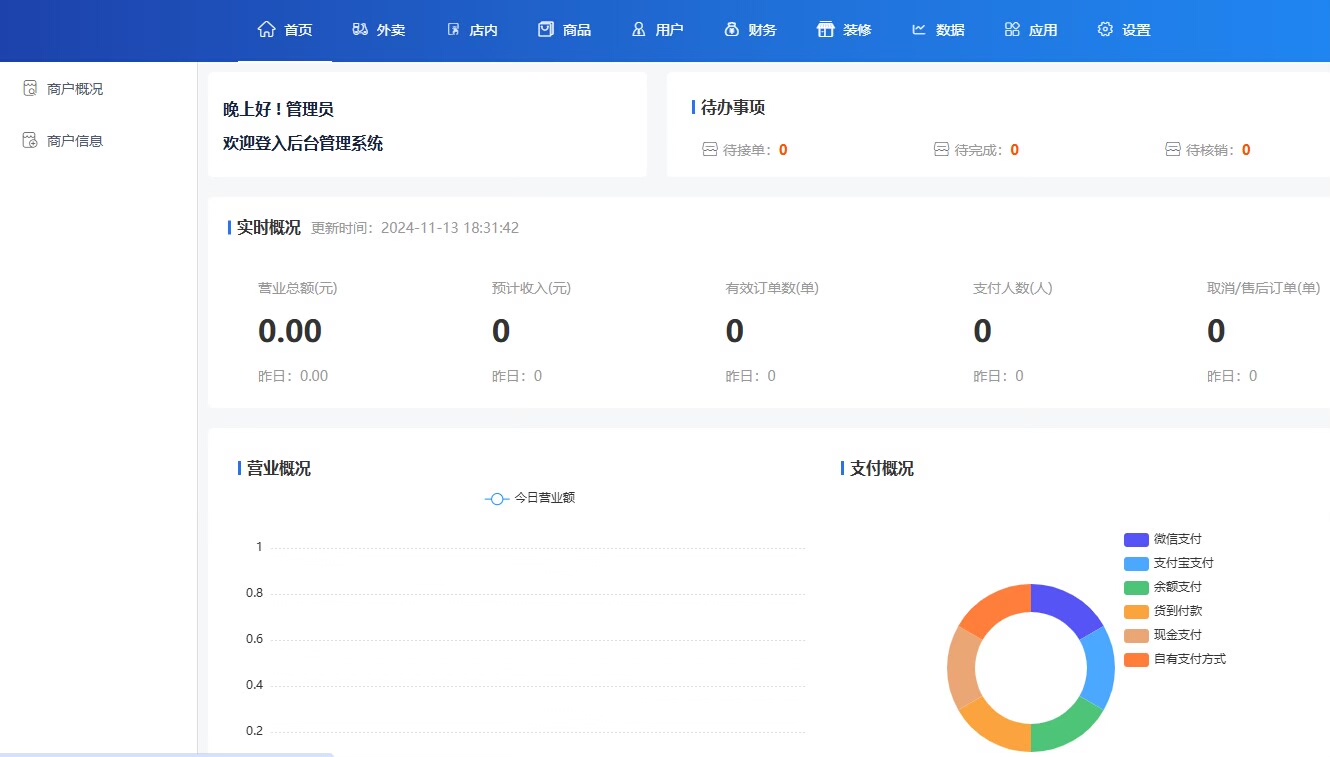Click the delivery scooter icon for 外卖

[x=360, y=30]
